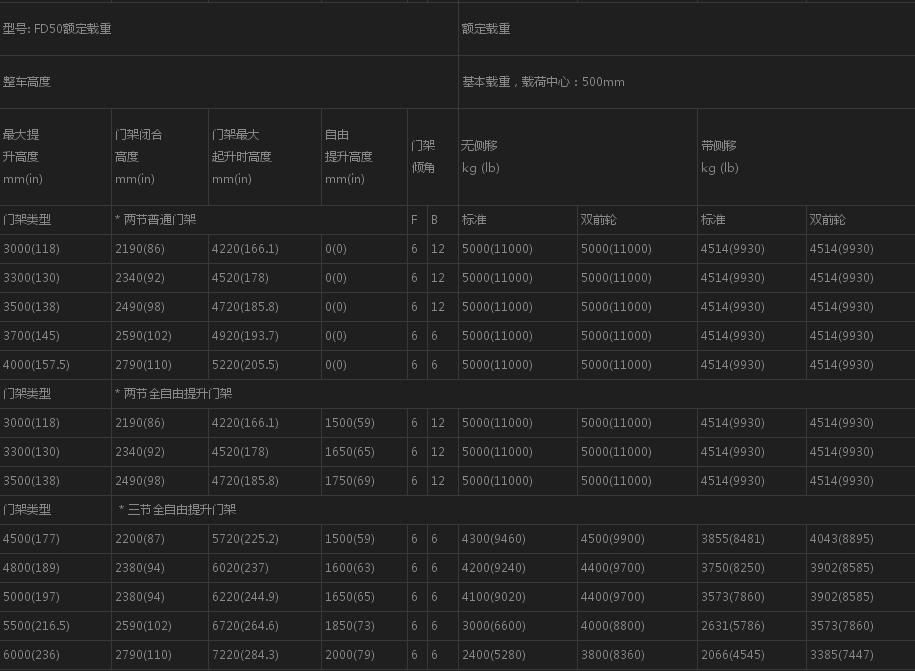Image resolution: width=915 pixels, height=671 pixels.
Task: Select the 两节全自由提升门架 mast type row
Action: [x=174, y=394]
